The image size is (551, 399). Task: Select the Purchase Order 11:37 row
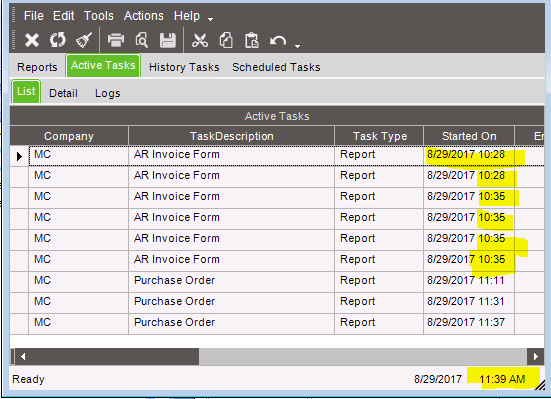coord(277,322)
